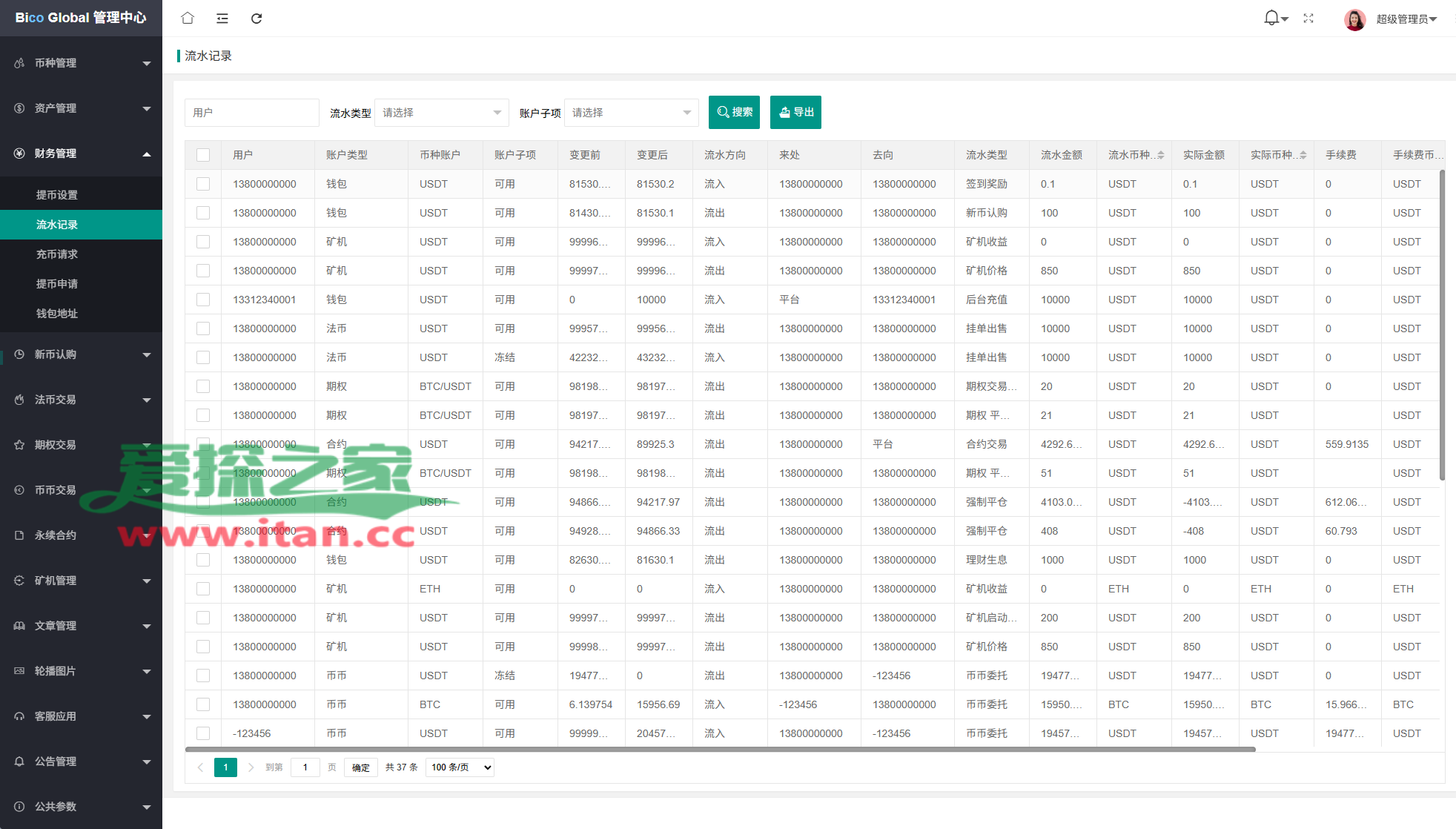Open the 流水类型 dropdown
The image size is (1456, 829).
tap(441, 113)
